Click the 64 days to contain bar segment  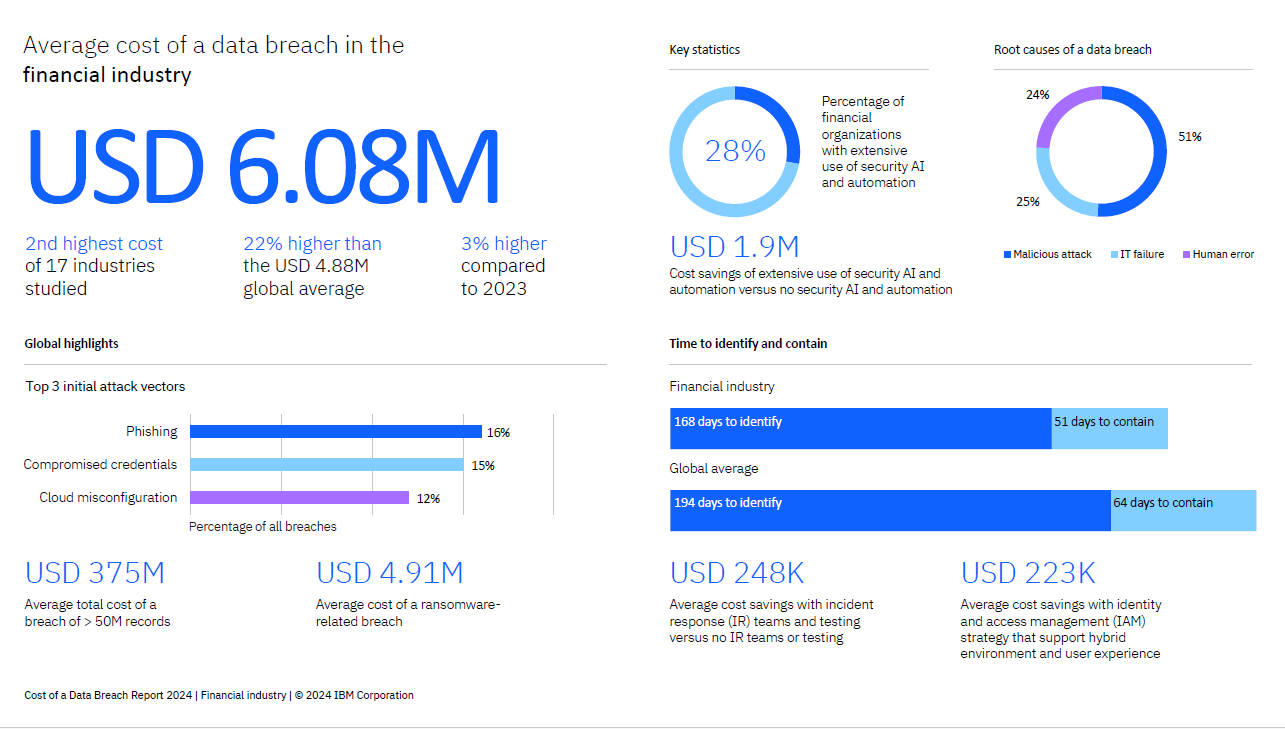pos(1183,510)
